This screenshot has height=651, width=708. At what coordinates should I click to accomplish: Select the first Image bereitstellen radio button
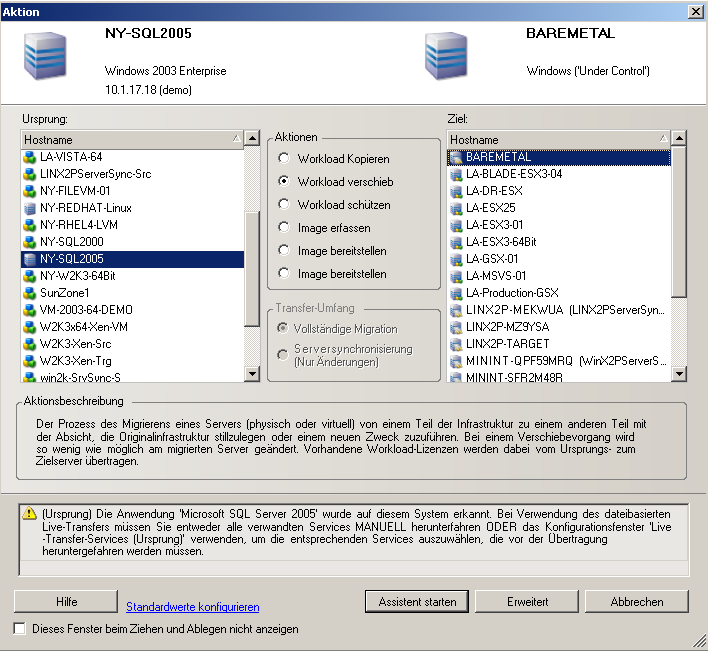click(x=284, y=250)
